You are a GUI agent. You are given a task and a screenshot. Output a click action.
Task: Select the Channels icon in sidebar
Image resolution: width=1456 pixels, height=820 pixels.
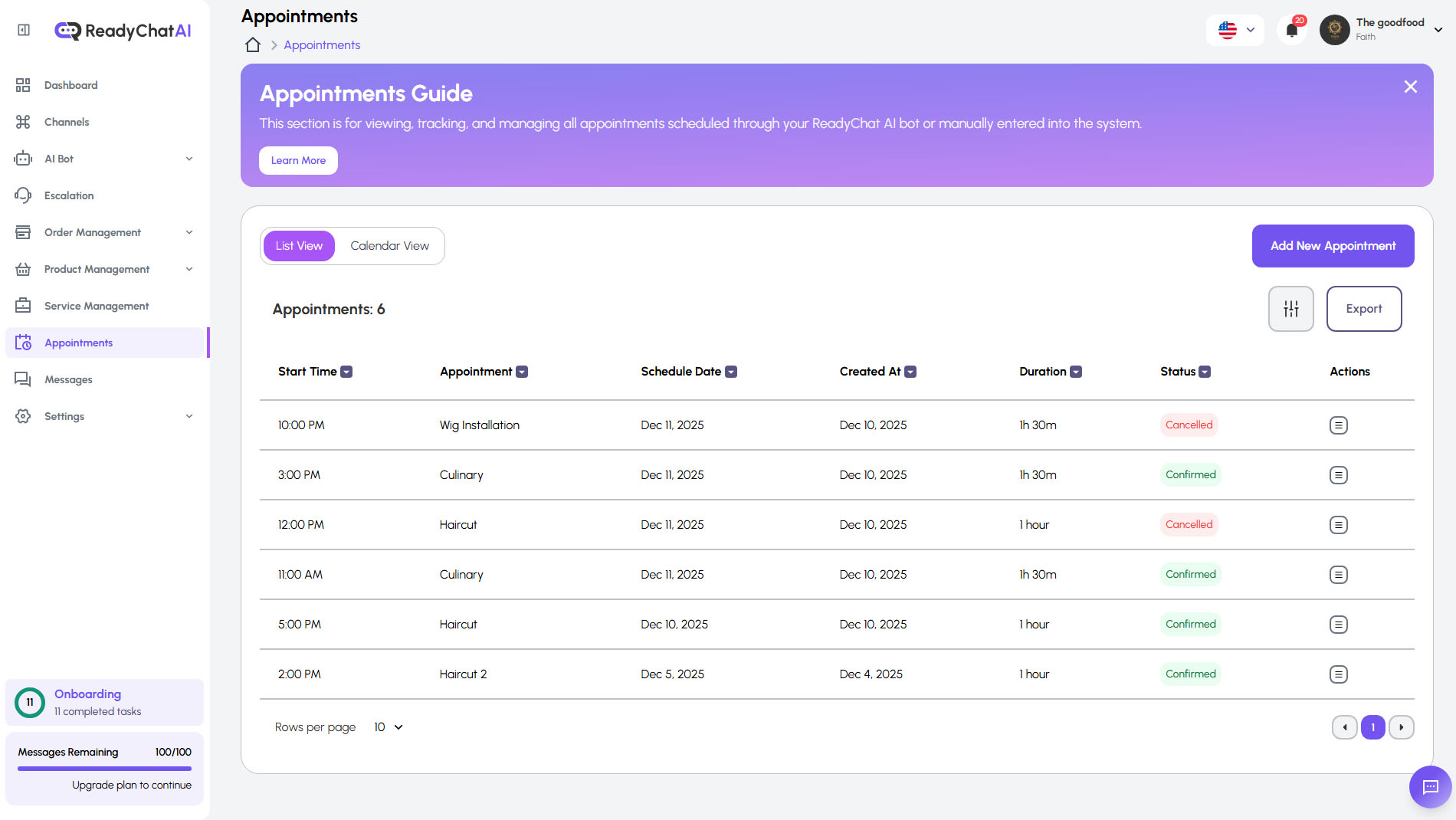(23, 121)
